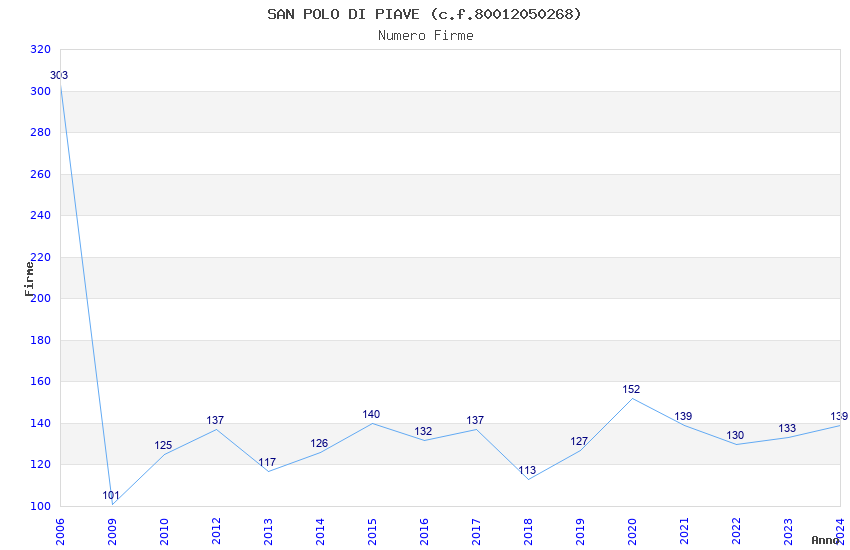Click the x-axis year 2014
The height and width of the screenshot is (550, 850).
click(320, 532)
